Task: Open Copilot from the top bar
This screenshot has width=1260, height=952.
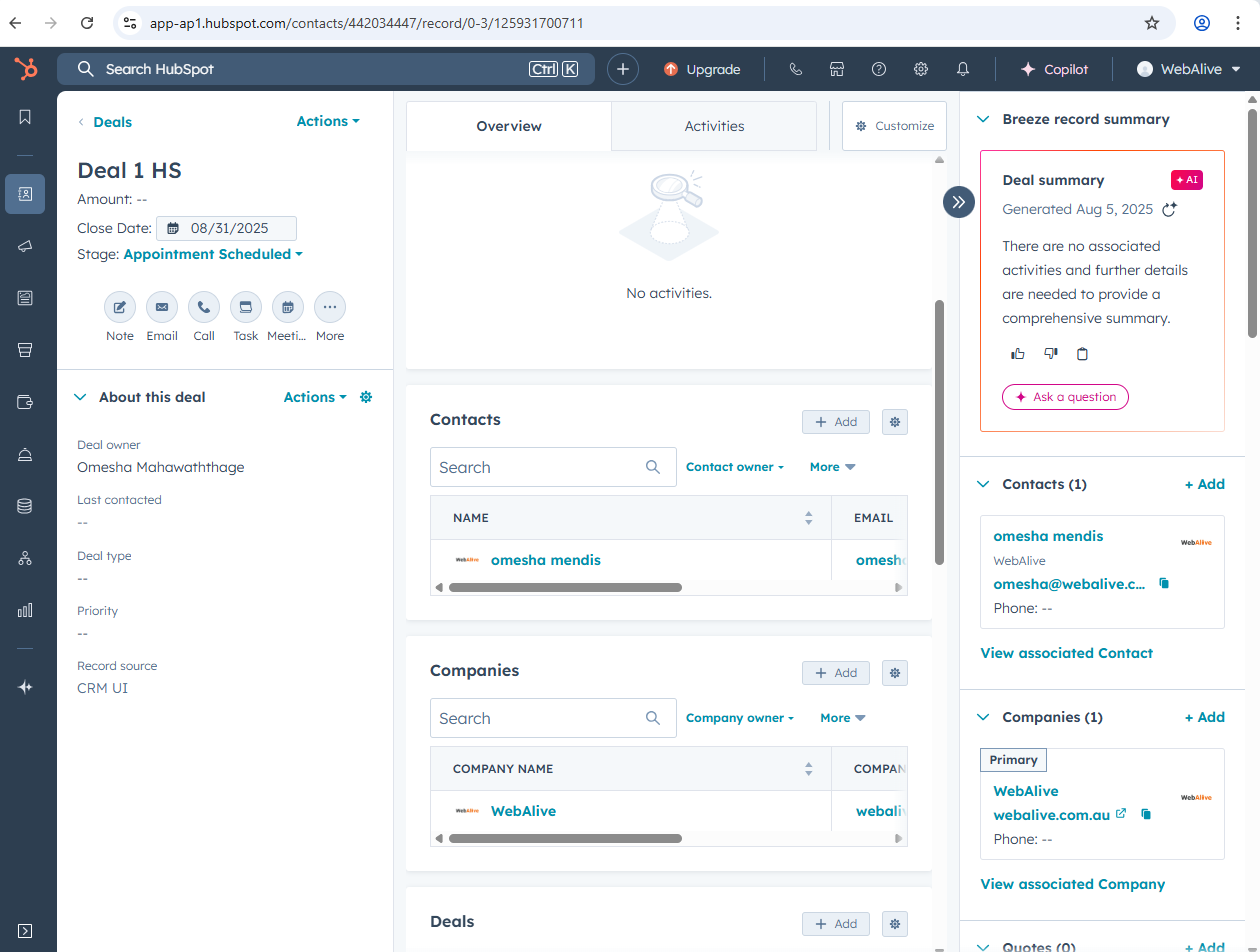Action: tap(1053, 69)
